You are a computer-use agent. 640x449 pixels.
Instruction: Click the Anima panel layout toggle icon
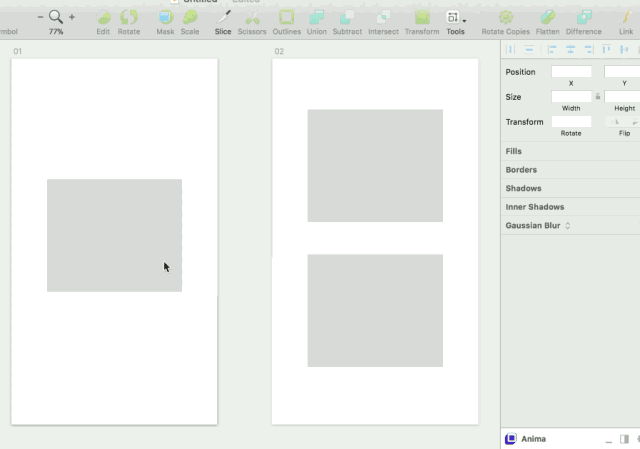pos(624,439)
